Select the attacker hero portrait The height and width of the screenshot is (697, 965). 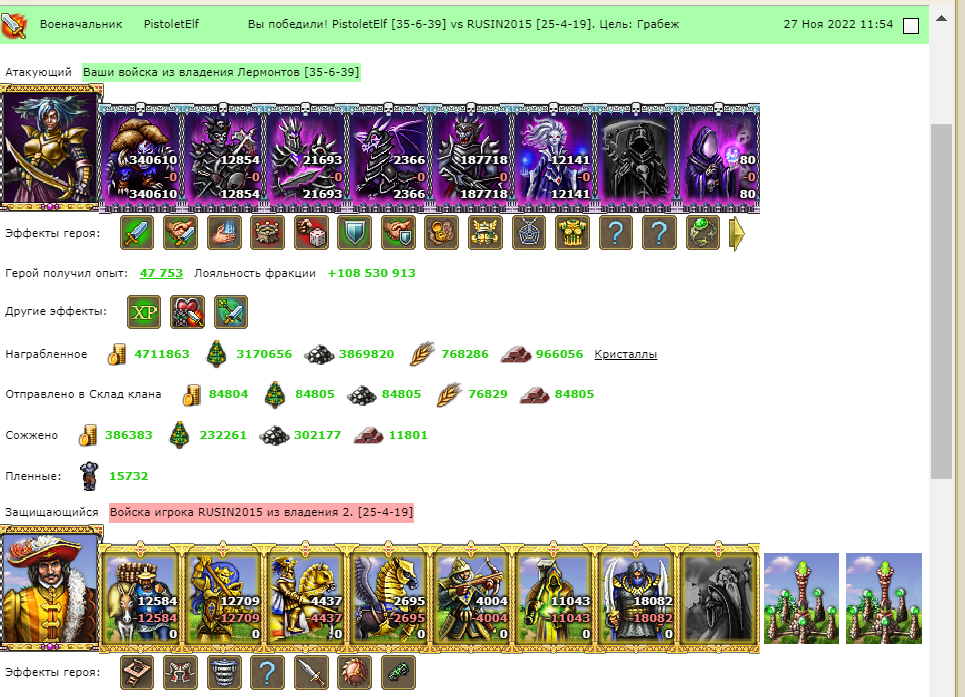point(50,148)
